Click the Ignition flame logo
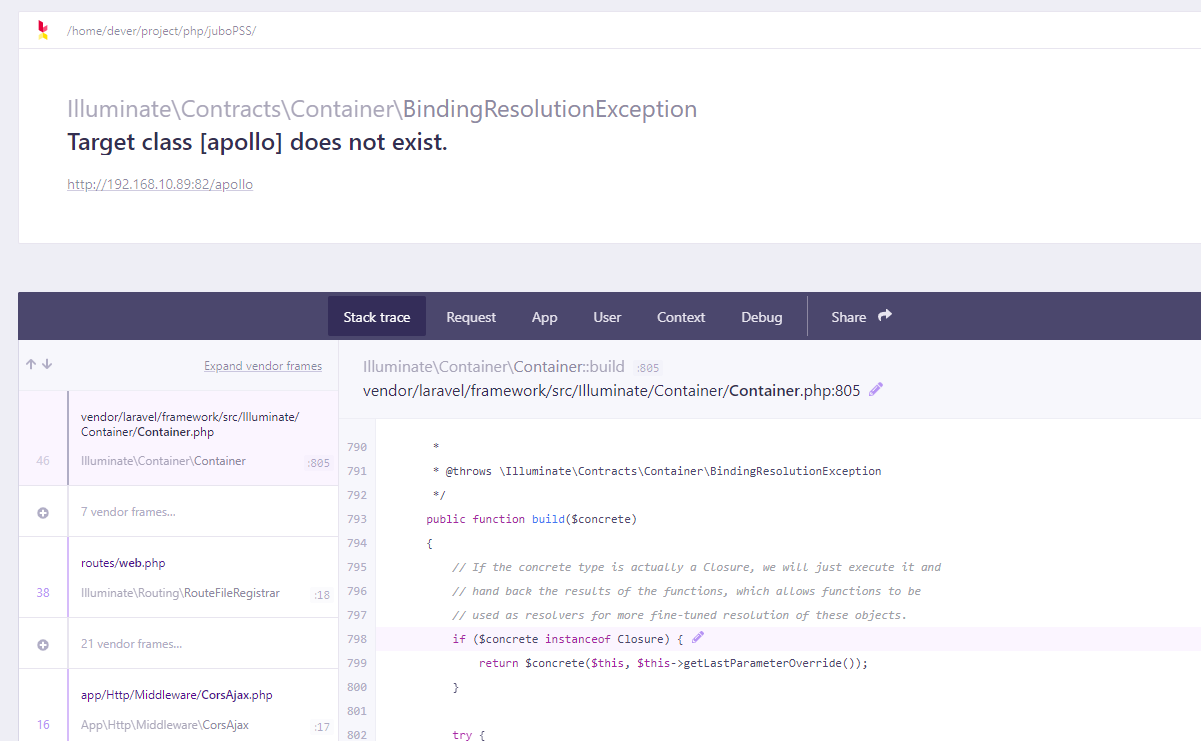The image size is (1201, 741). 42,30
